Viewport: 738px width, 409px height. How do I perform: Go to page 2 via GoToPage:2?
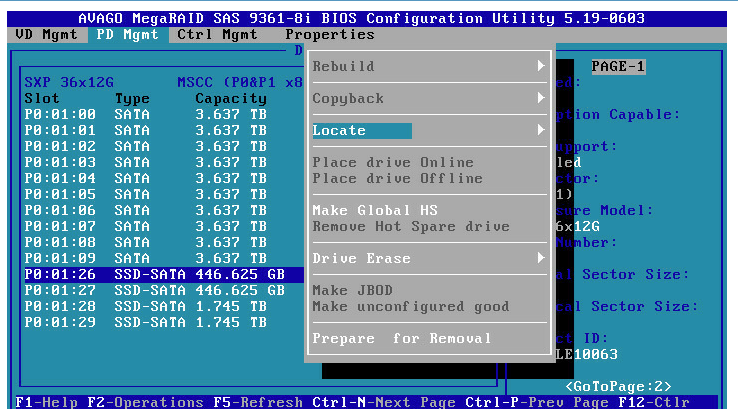pos(618,386)
